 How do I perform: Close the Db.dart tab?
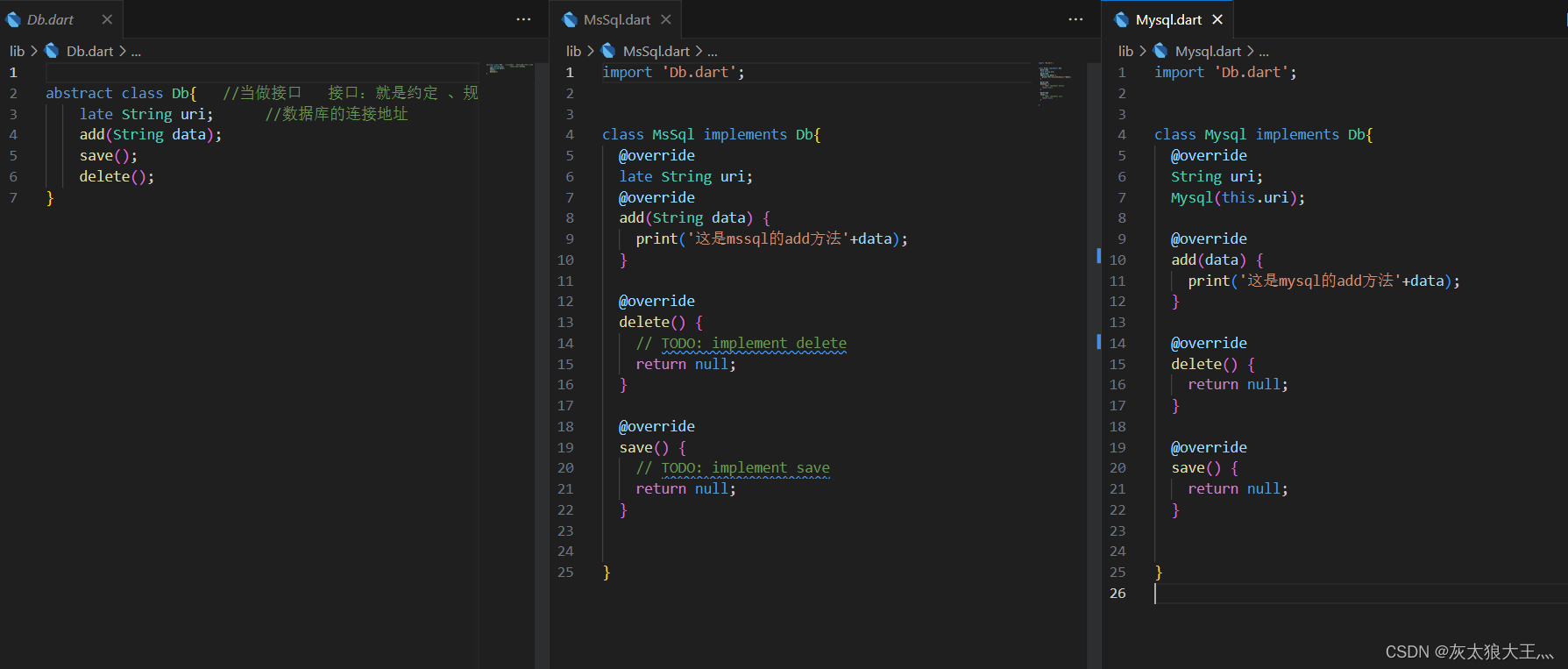[x=107, y=19]
